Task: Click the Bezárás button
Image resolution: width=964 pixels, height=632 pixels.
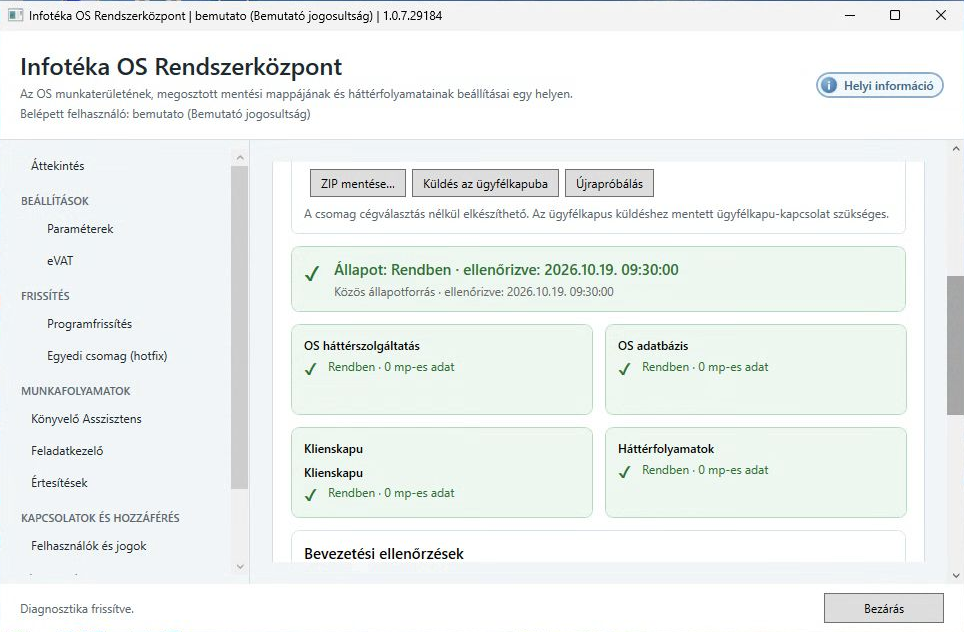Action: pos(883,609)
